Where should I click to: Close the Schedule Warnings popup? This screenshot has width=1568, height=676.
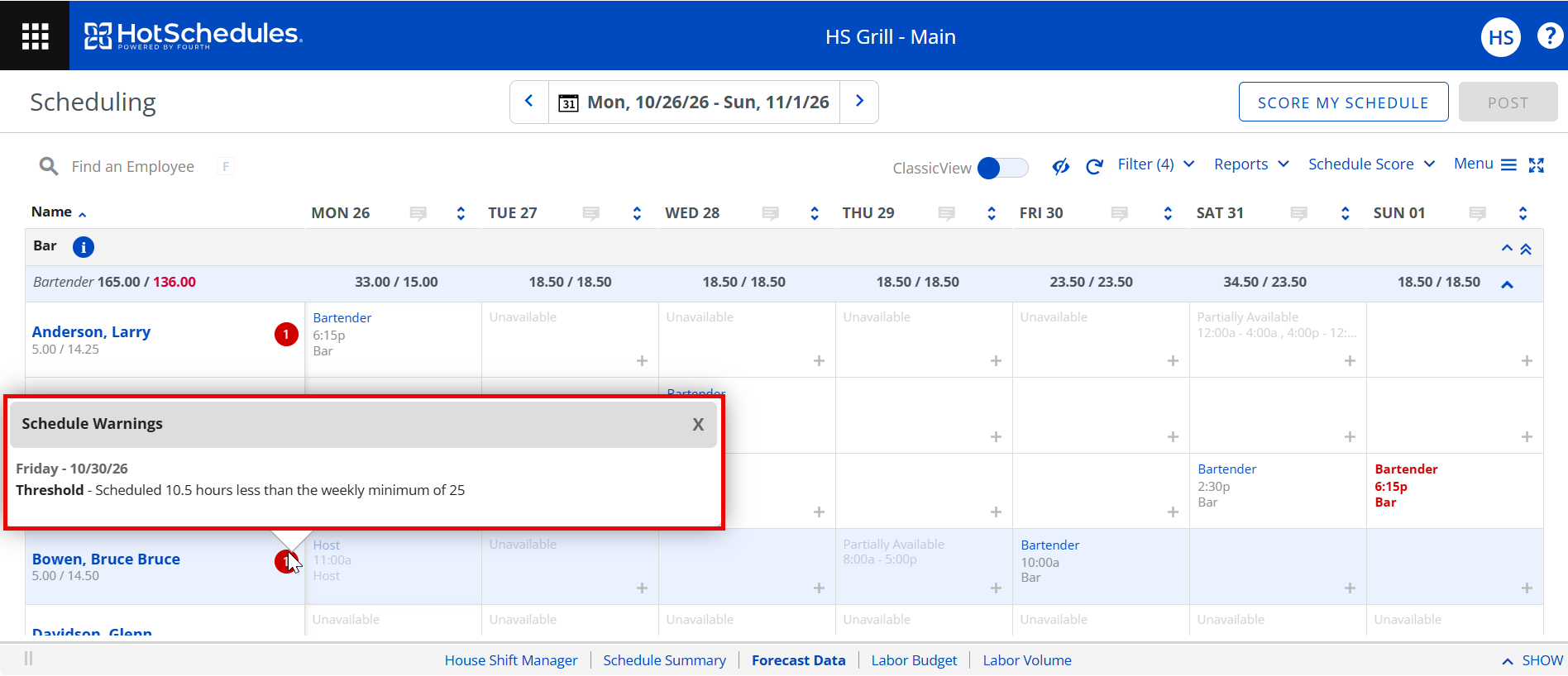(698, 424)
